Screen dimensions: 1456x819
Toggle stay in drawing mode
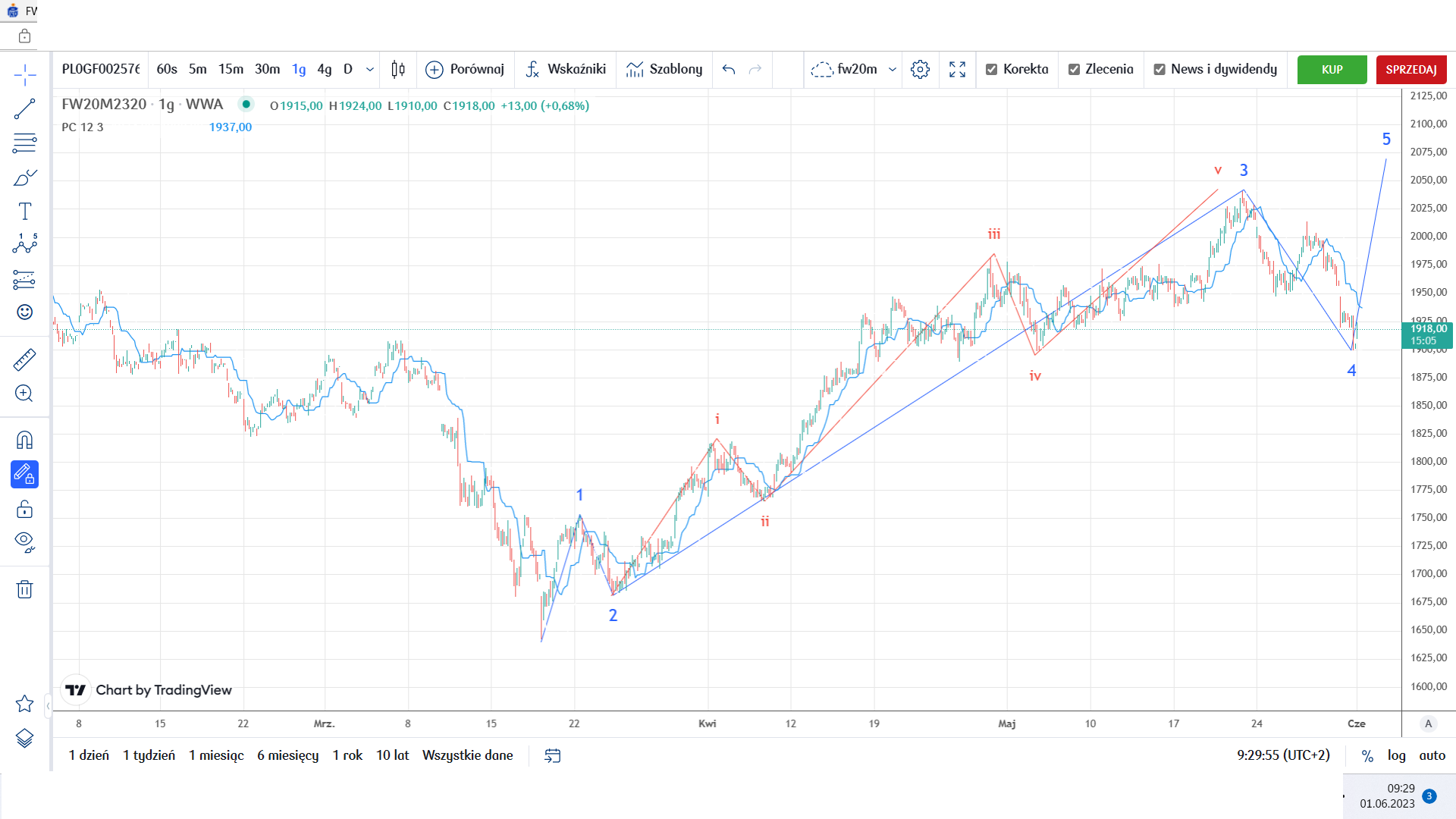(x=24, y=474)
